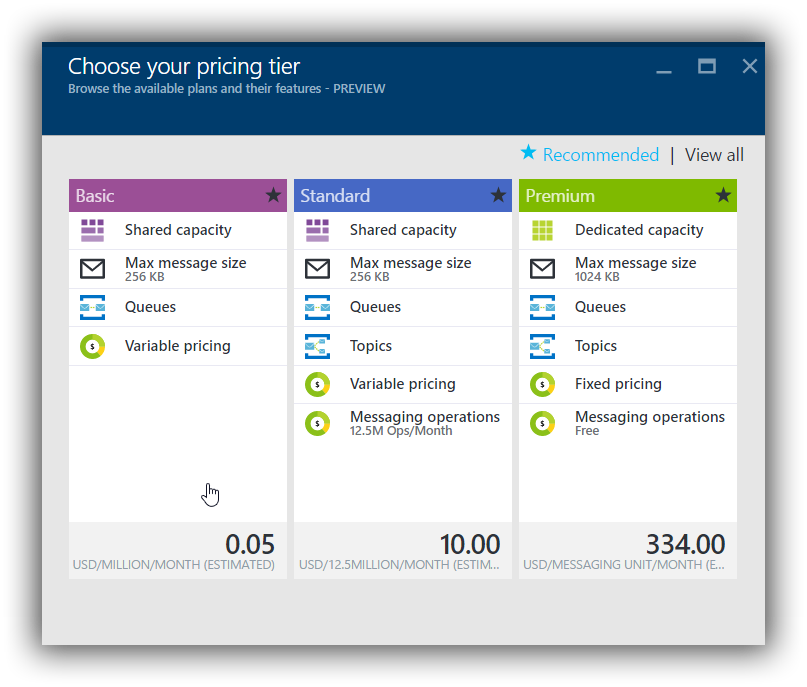The width and height of the screenshot is (807, 687).
Task: Show the Recommended pricing tiers
Action: (590, 154)
